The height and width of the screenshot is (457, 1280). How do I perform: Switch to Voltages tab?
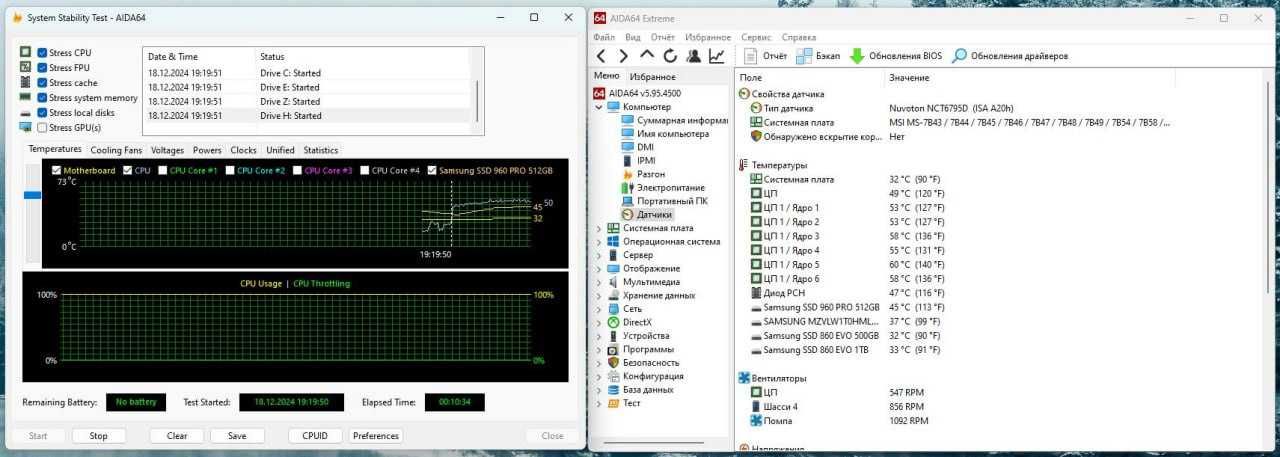click(x=167, y=150)
